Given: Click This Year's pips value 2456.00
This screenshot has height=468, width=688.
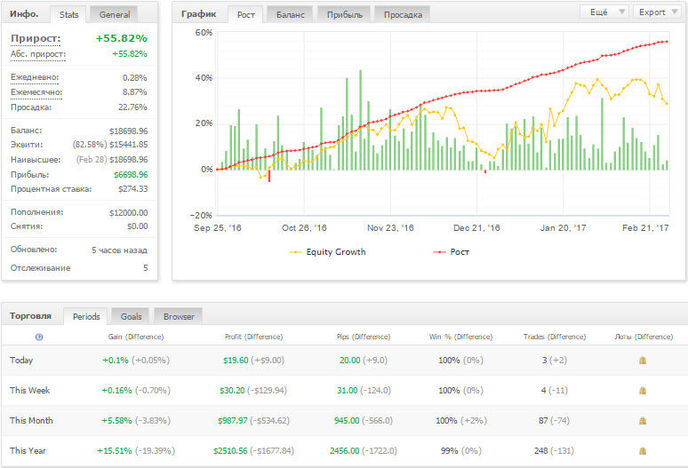Looking at the screenshot, I should pos(344,450).
